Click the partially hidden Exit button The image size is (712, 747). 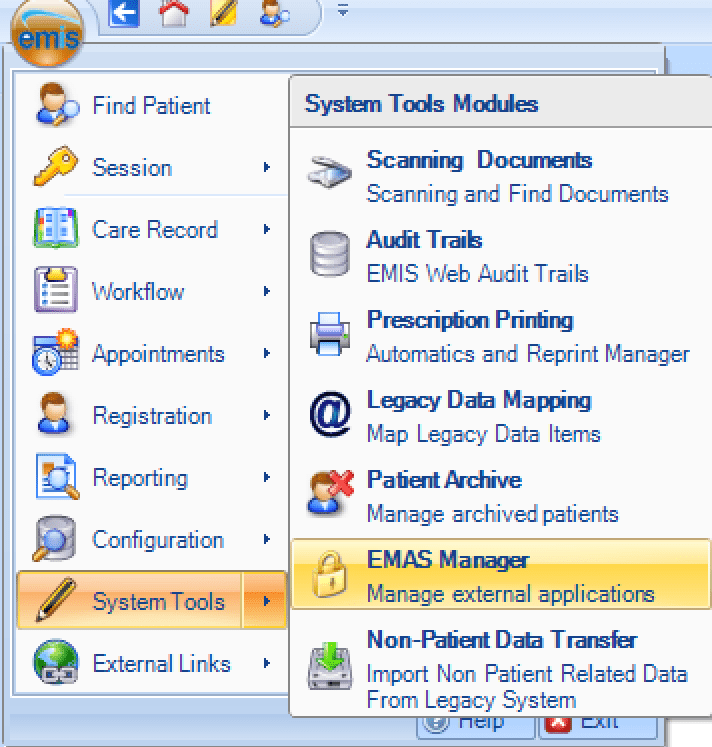click(x=598, y=727)
